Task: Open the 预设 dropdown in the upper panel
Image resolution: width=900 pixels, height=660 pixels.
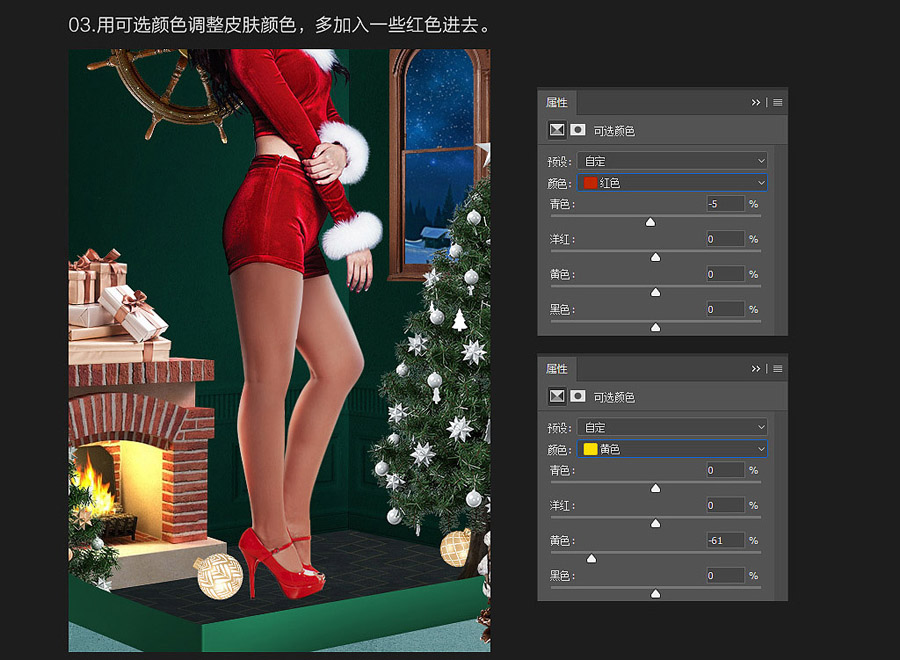Action: pyautogui.click(x=672, y=161)
